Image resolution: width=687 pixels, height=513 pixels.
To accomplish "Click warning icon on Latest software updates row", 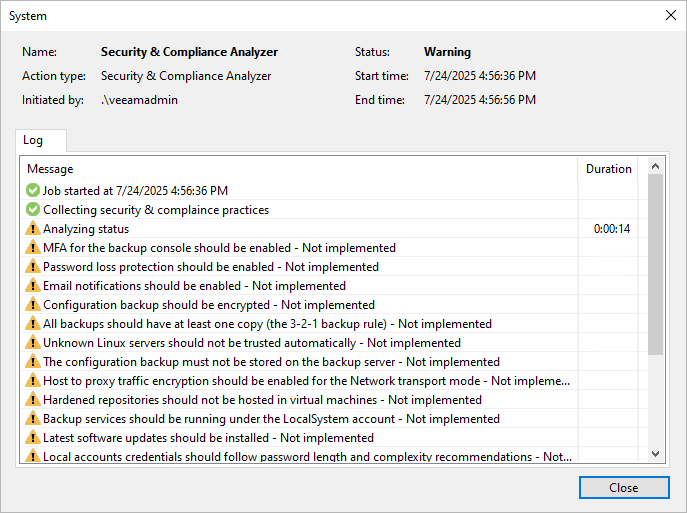I will pyautogui.click(x=33, y=437).
